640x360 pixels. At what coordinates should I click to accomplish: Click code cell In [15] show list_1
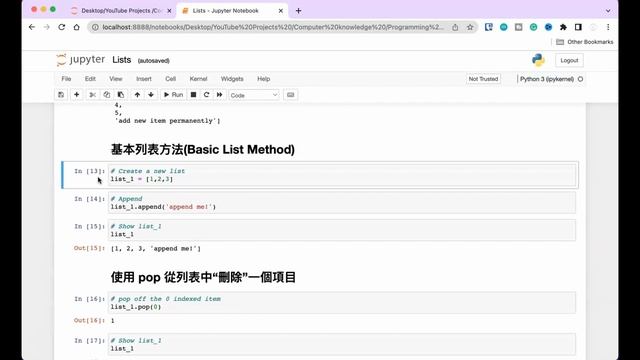(x=342, y=230)
